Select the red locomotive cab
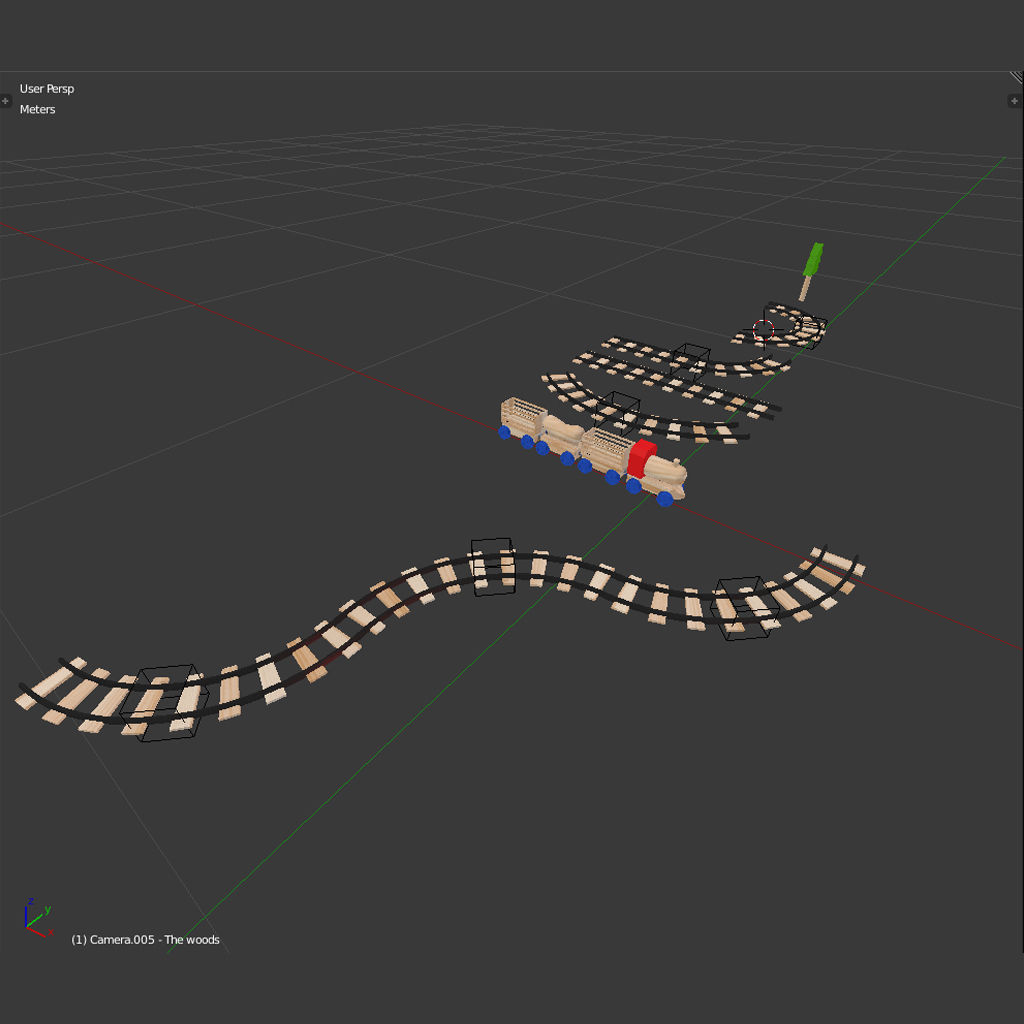Screen dimensions: 1024x1024 pyautogui.click(x=641, y=458)
